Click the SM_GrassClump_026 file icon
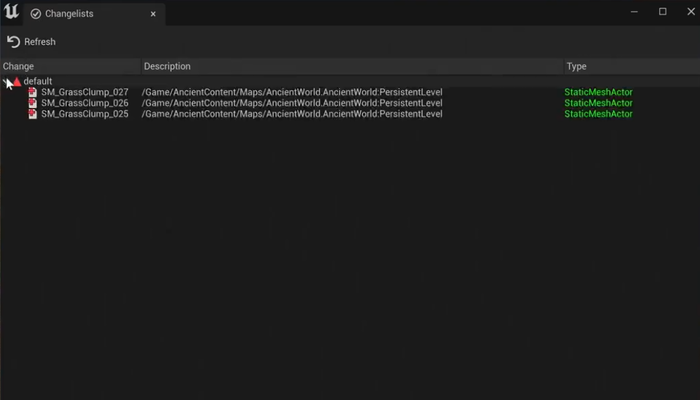The image size is (700, 400). coord(32,103)
